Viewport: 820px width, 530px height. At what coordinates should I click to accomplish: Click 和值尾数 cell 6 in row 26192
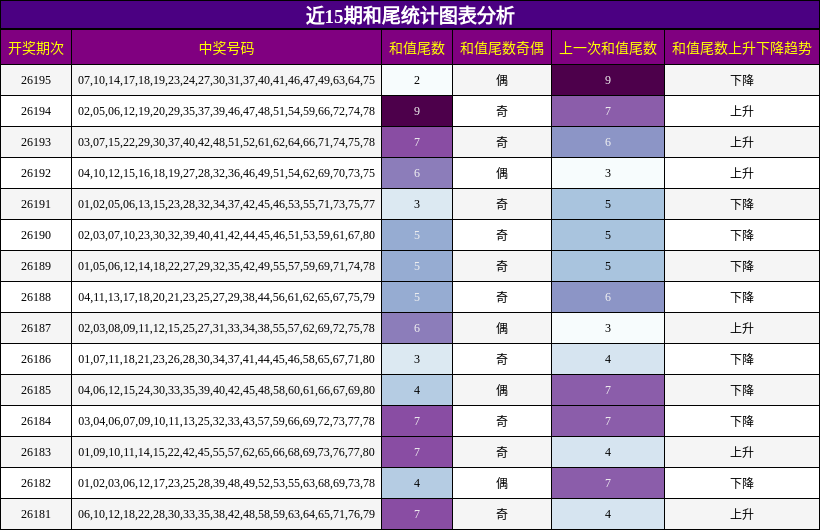417,173
